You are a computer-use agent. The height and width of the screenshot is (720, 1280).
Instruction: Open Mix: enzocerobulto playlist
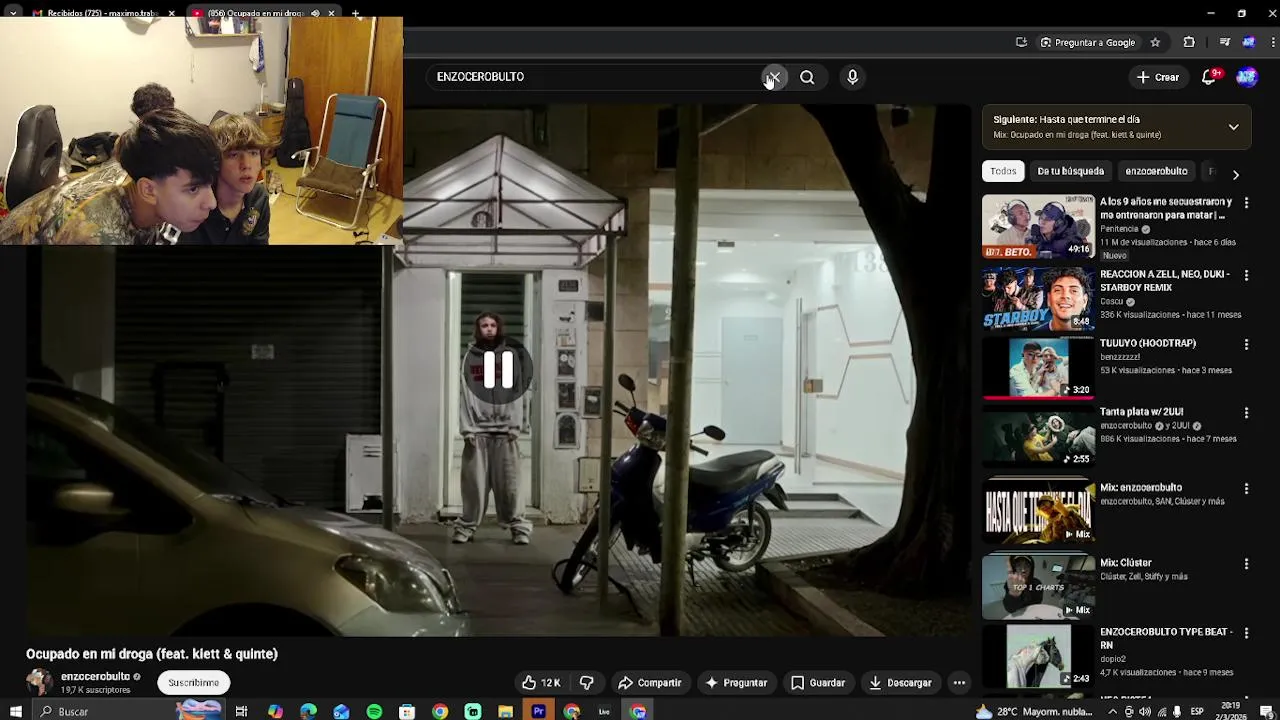(1141, 488)
